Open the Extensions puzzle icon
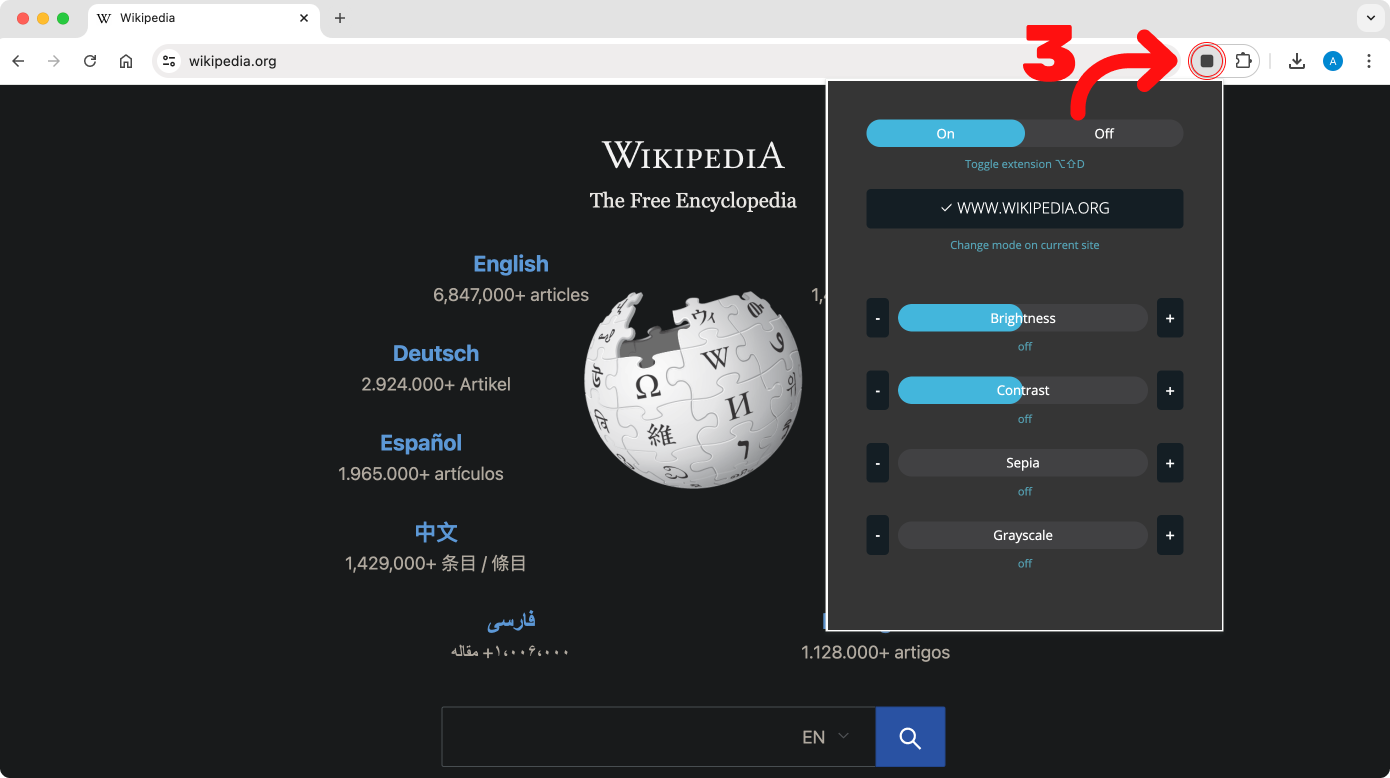 (x=1243, y=61)
